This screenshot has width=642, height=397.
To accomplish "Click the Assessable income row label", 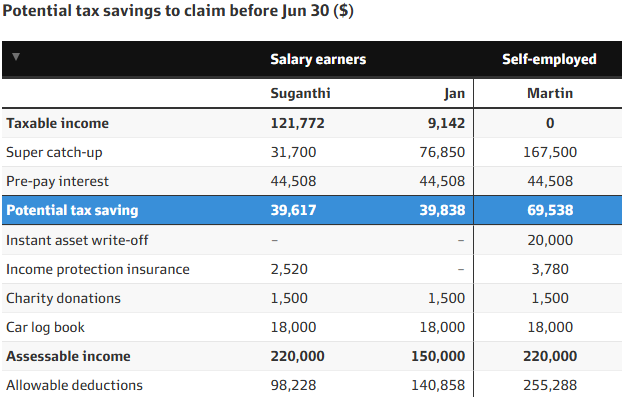I will click(68, 356).
